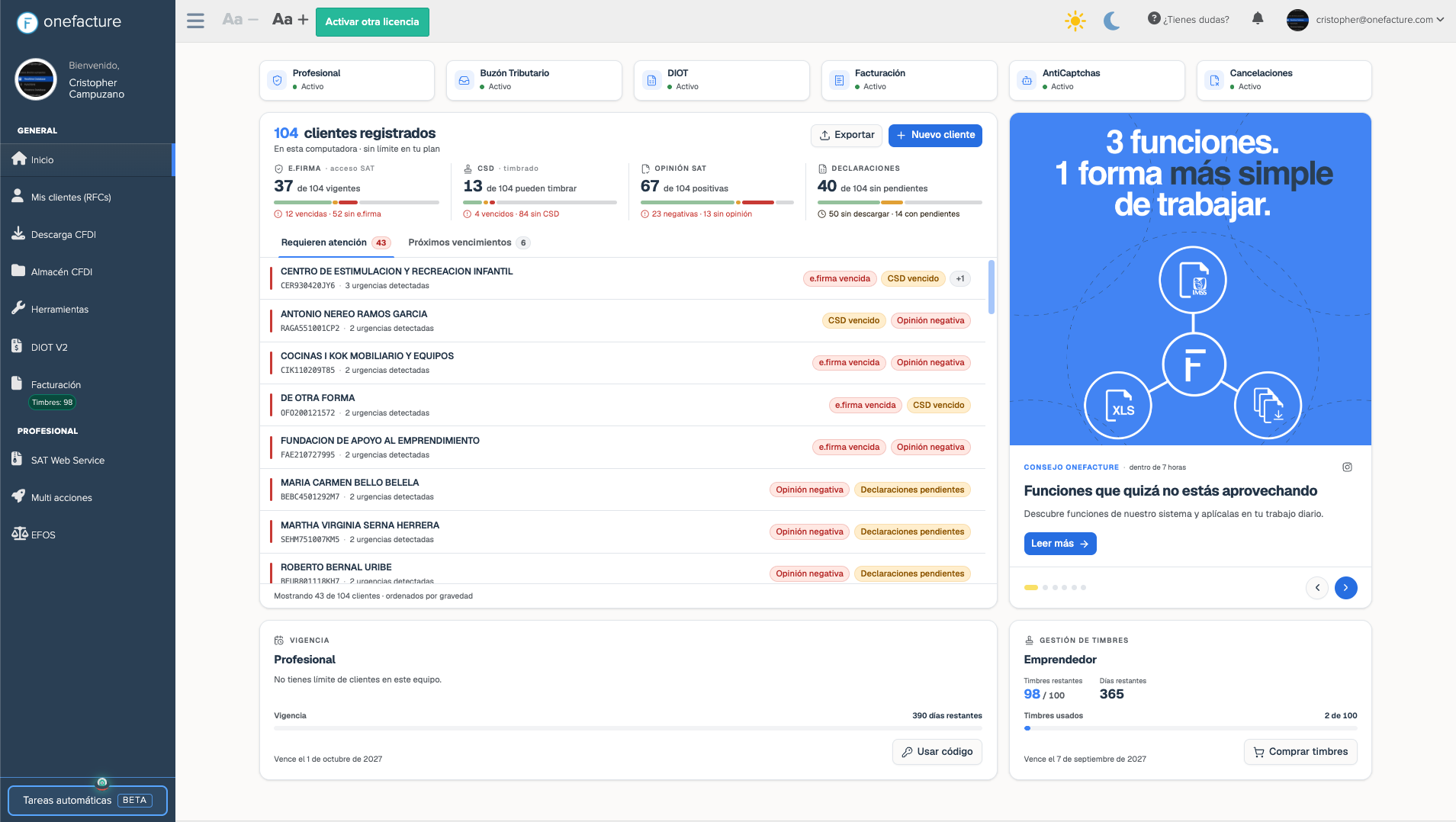Click the +1 badge on CENTRO DE ESTIMULACION
This screenshot has width=1456, height=822.
(960, 278)
